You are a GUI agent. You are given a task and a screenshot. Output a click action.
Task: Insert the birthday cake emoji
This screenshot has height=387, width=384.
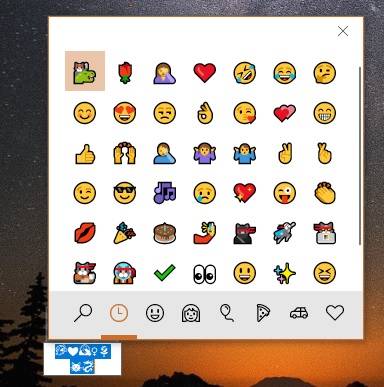(x=165, y=233)
